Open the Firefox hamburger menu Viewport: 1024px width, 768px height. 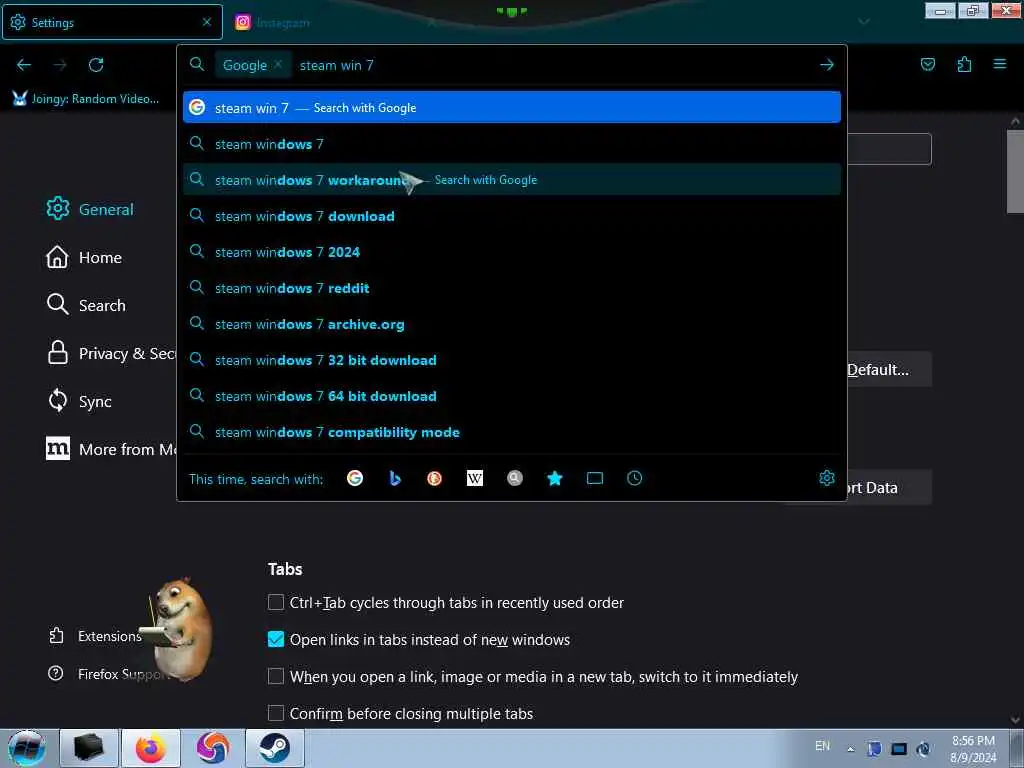tap(1000, 64)
